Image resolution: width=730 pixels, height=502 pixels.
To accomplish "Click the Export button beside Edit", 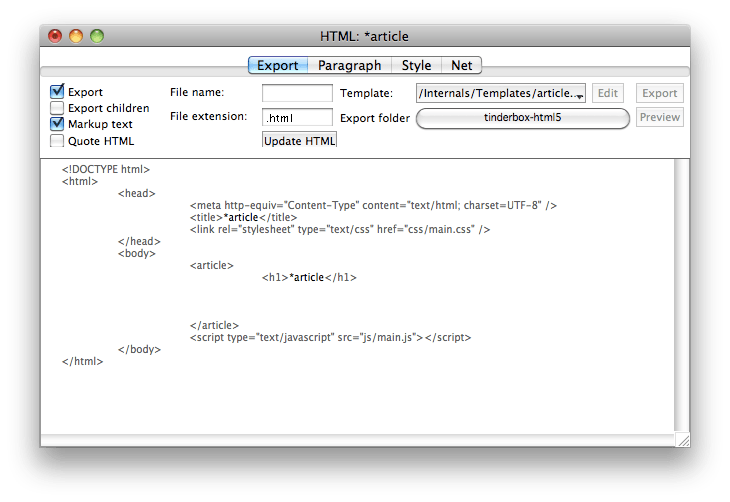I will (x=659, y=93).
